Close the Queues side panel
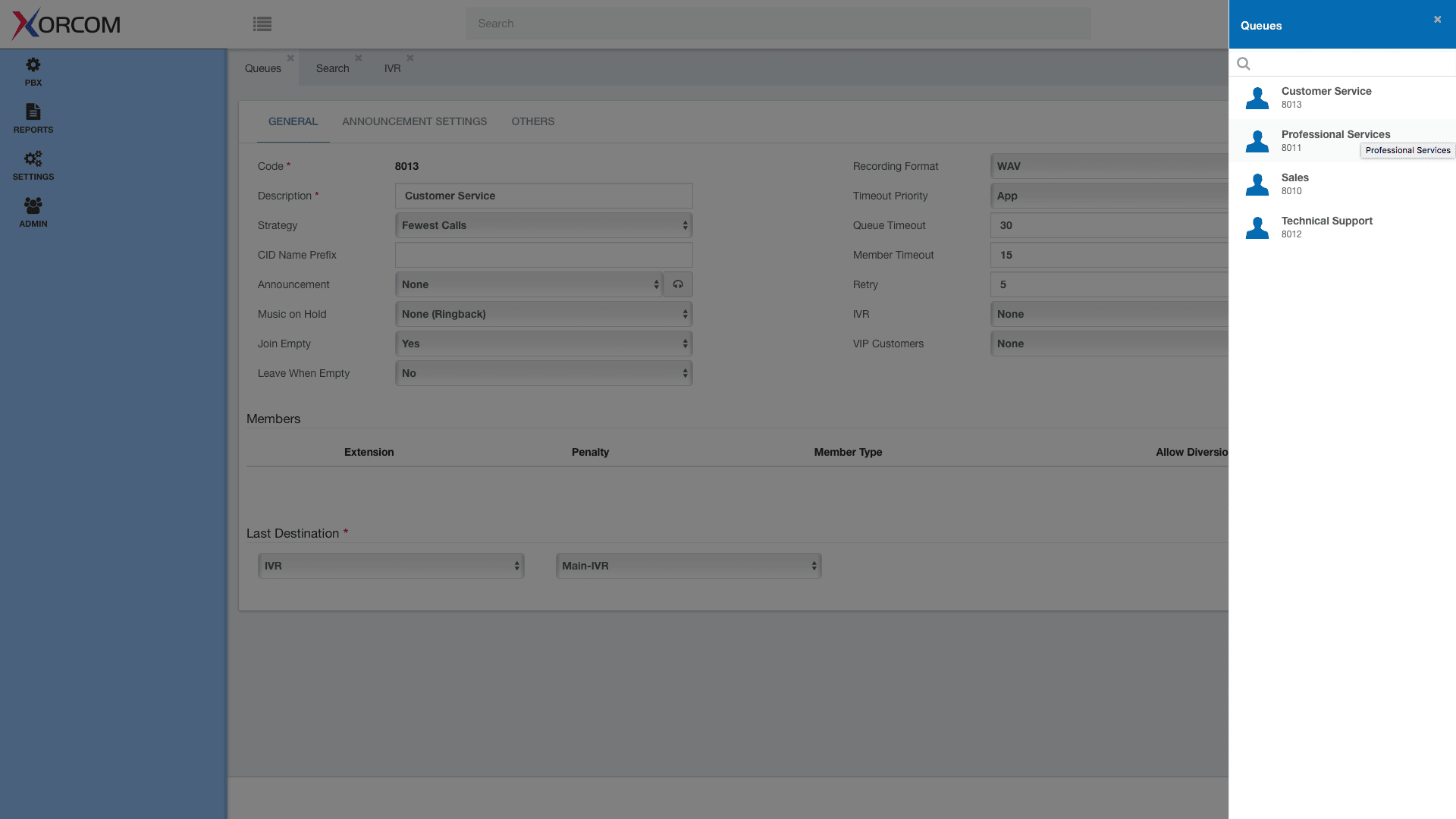The height and width of the screenshot is (819, 1456). (1437, 20)
